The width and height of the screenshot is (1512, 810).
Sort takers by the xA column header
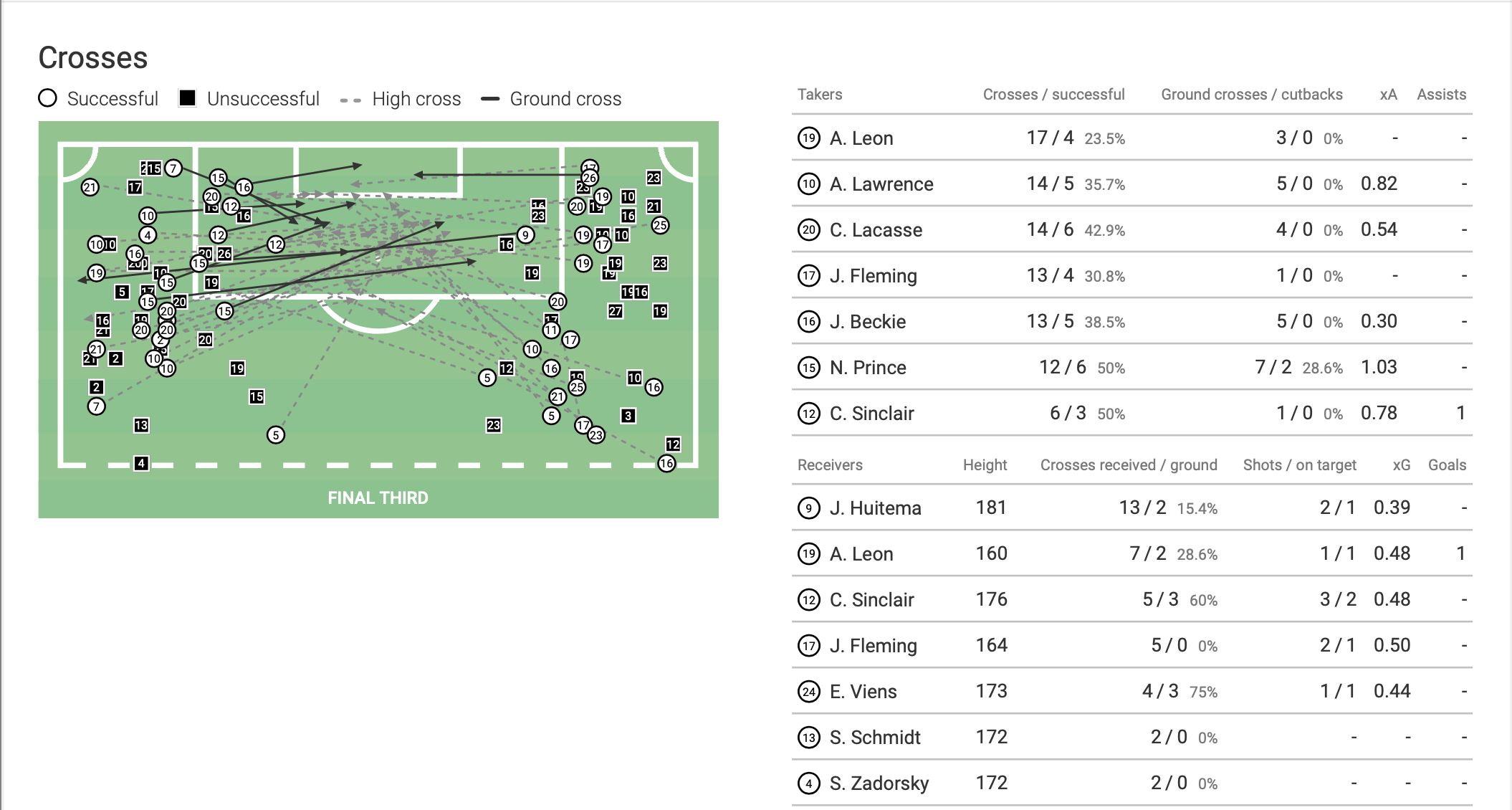[1388, 95]
